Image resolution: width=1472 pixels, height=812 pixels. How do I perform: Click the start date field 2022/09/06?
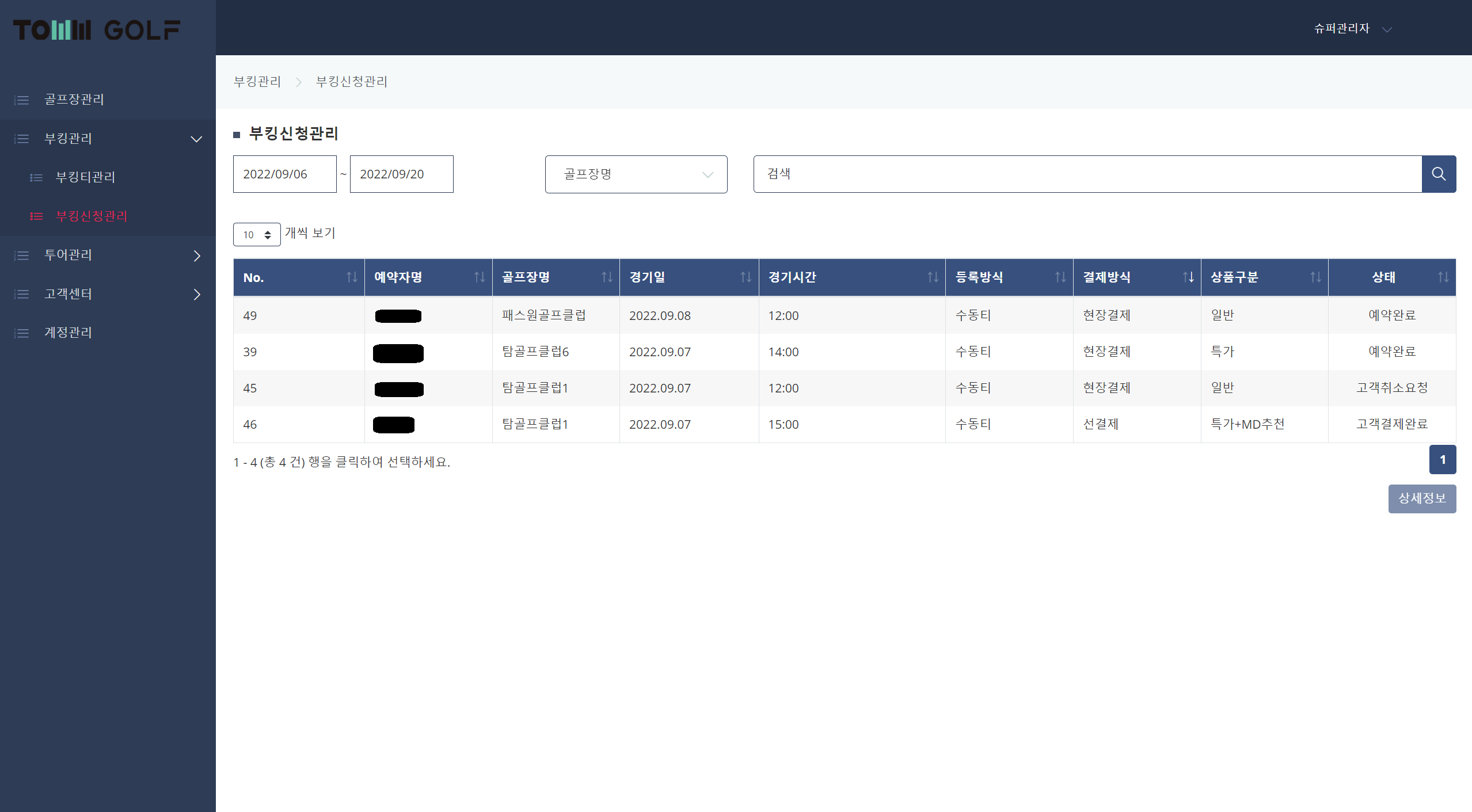point(284,174)
